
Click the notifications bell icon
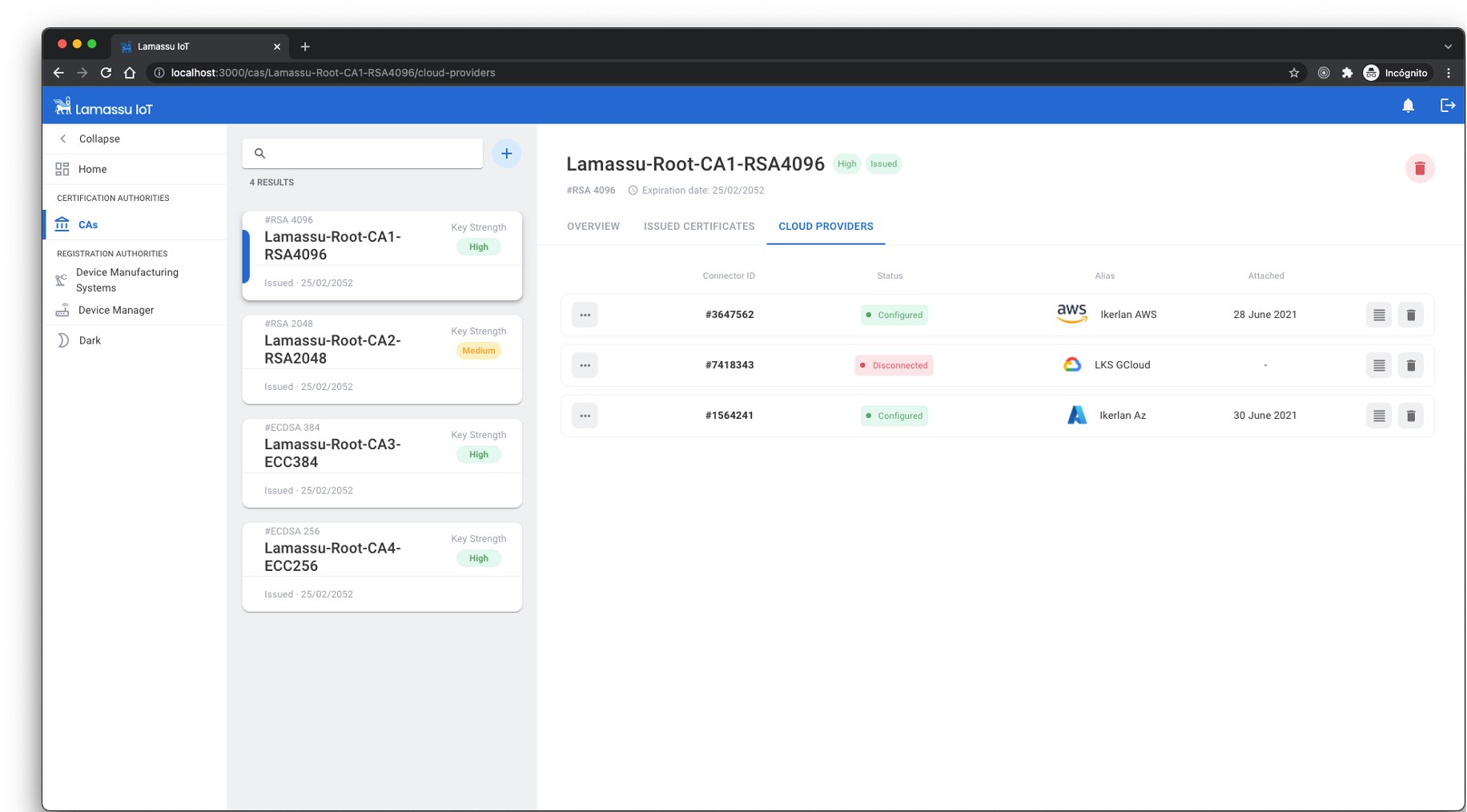(x=1408, y=106)
